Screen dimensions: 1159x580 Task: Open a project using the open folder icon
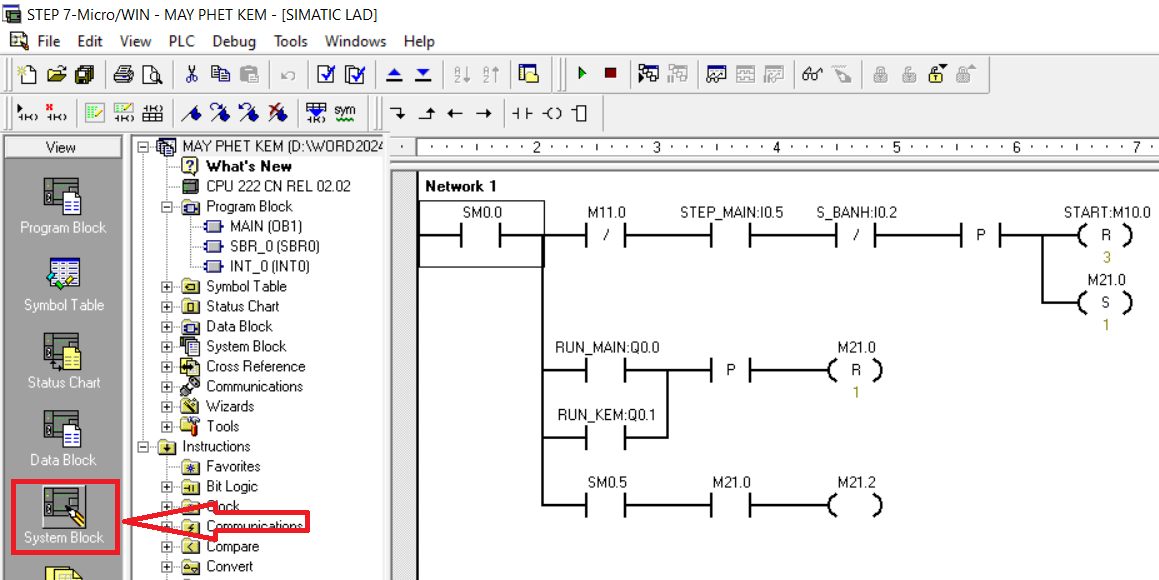(x=56, y=74)
